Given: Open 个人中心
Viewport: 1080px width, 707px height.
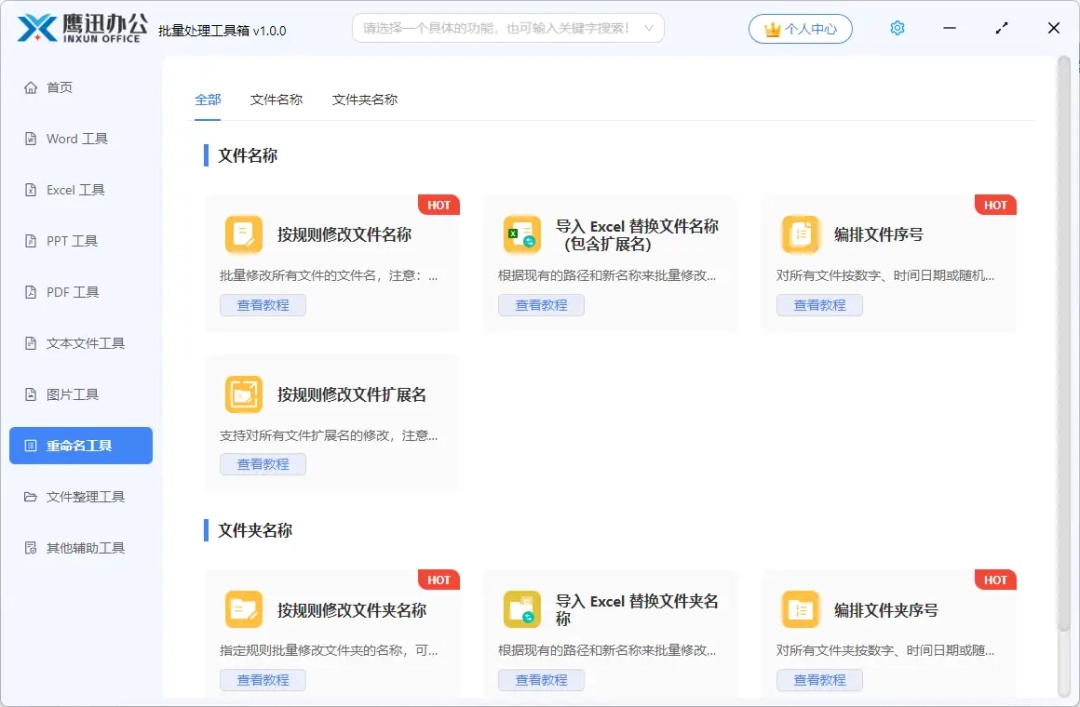Looking at the screenshot, I should 800,28.
